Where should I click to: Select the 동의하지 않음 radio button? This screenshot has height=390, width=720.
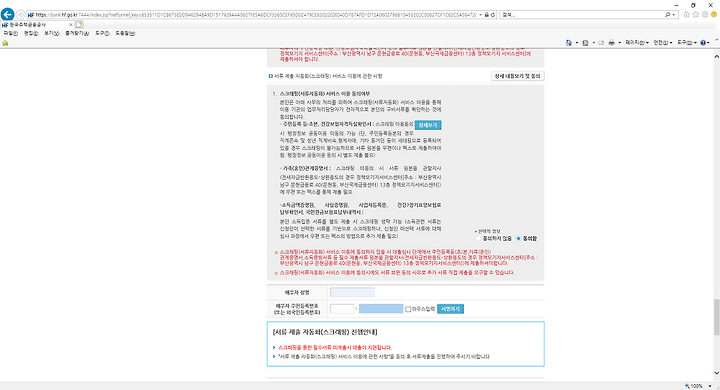point(478,238)
